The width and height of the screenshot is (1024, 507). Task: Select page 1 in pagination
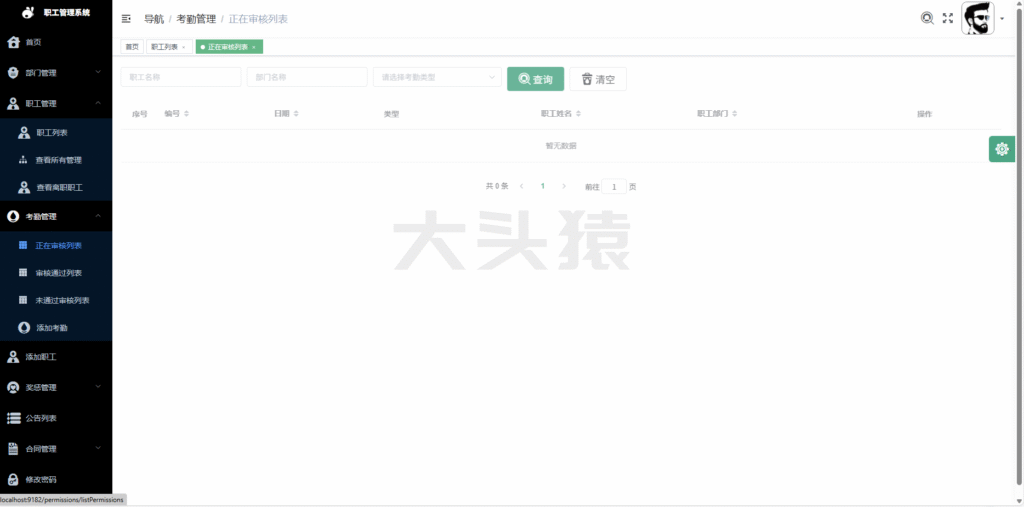coord(542,186)
